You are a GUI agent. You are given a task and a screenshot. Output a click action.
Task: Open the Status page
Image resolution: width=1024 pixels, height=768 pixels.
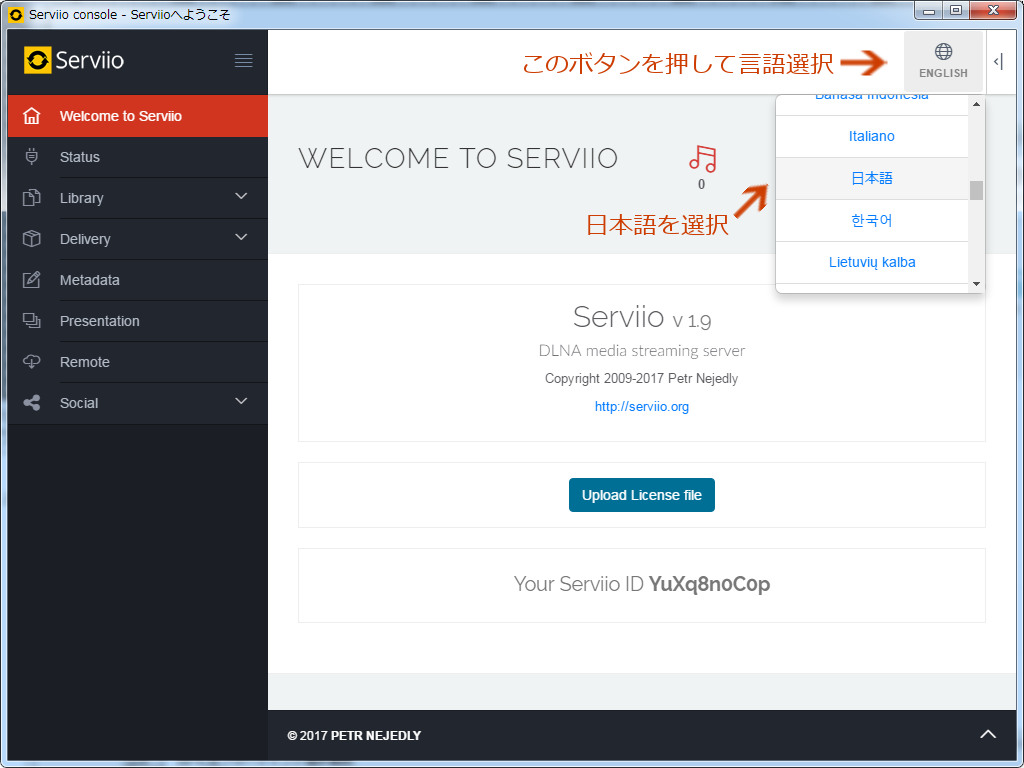point(138,157)
